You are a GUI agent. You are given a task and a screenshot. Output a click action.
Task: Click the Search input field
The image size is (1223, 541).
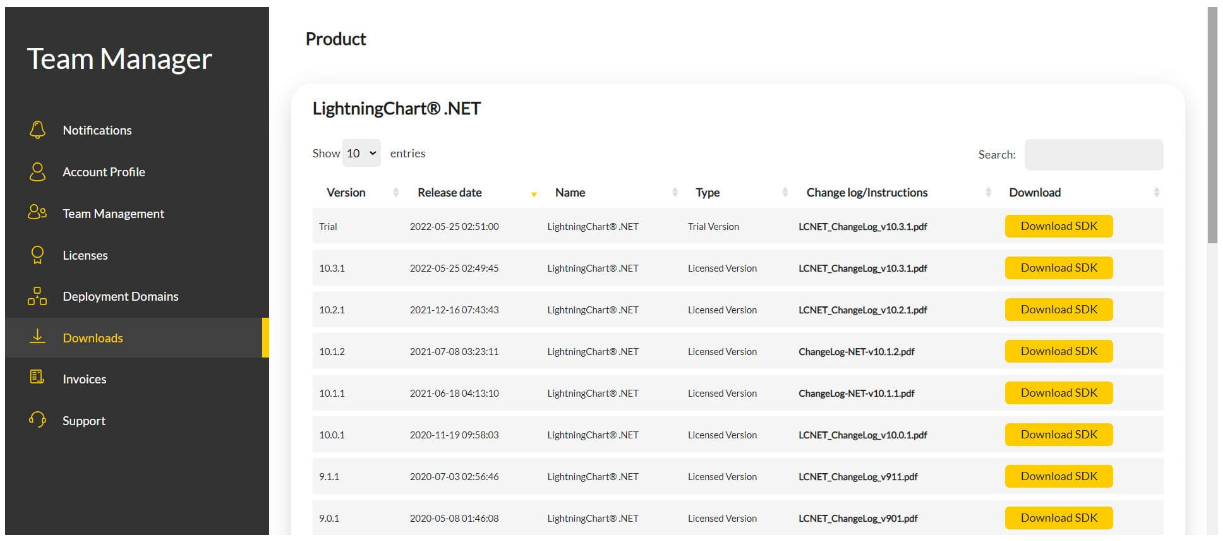click(1094, 154)
